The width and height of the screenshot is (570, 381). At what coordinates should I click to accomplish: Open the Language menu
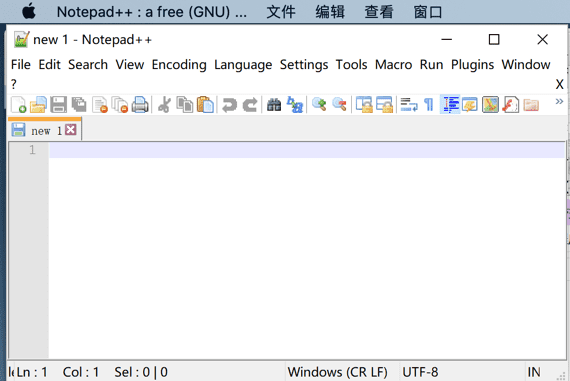(x=243, y=65)
